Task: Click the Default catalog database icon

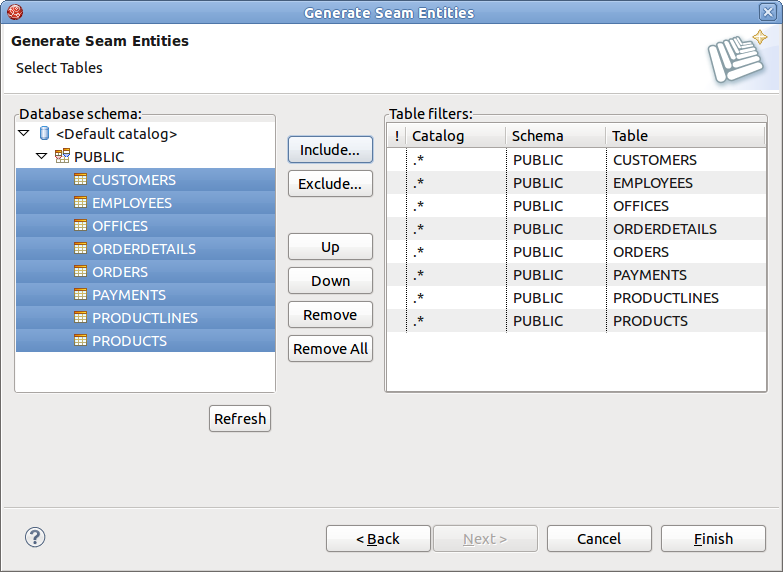Action: [44, 133]
